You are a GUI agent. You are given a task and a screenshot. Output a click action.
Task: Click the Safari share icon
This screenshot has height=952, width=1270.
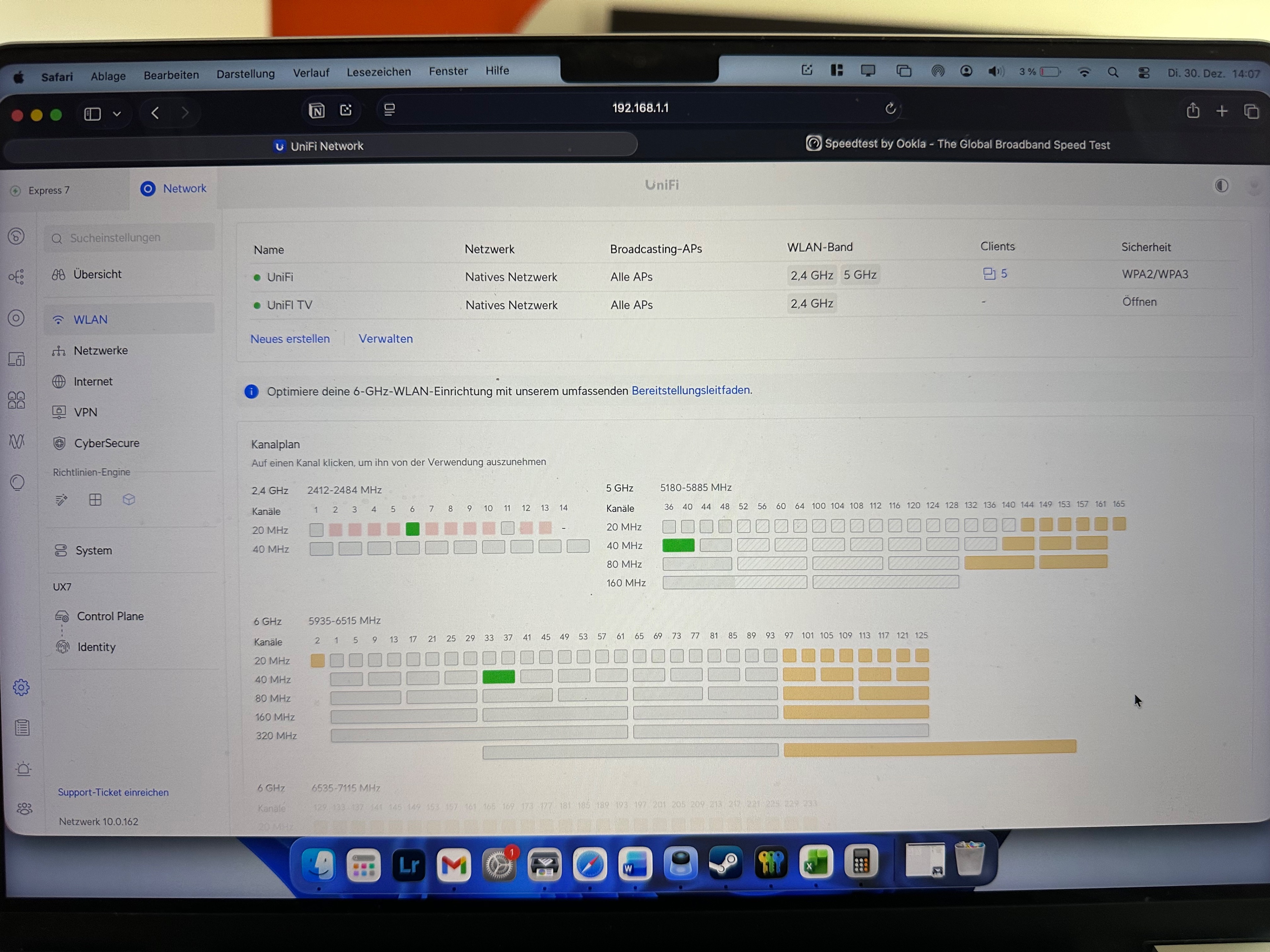click(1193, 111)
